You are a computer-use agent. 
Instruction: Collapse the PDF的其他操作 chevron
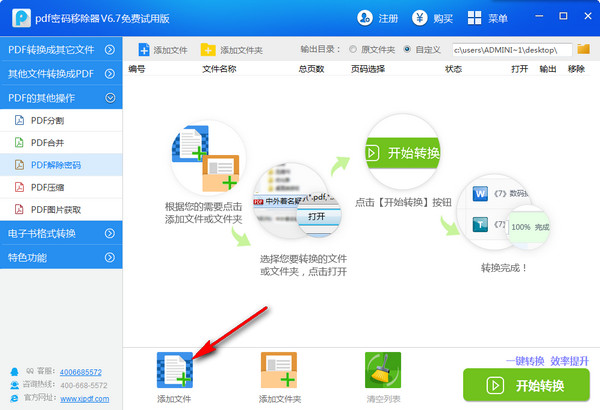tap(110, 98)
